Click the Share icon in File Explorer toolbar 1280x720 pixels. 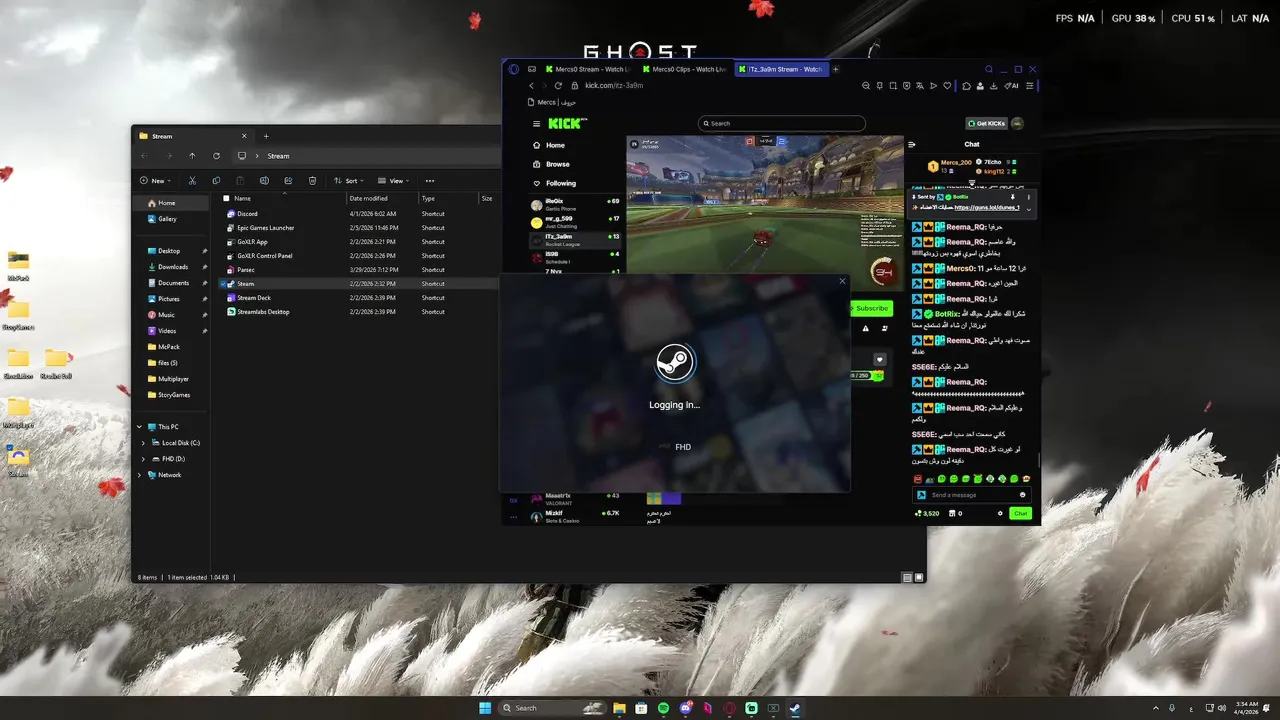click(x=288, y=181)
